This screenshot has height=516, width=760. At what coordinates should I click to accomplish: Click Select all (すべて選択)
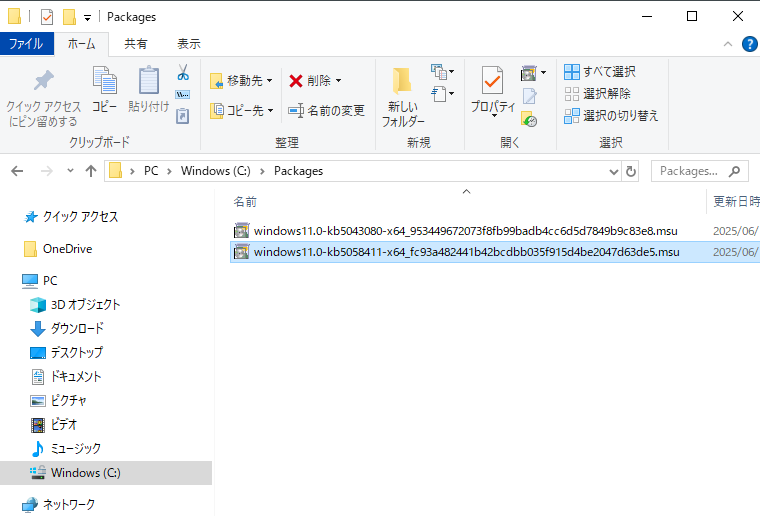click(600, 72)
